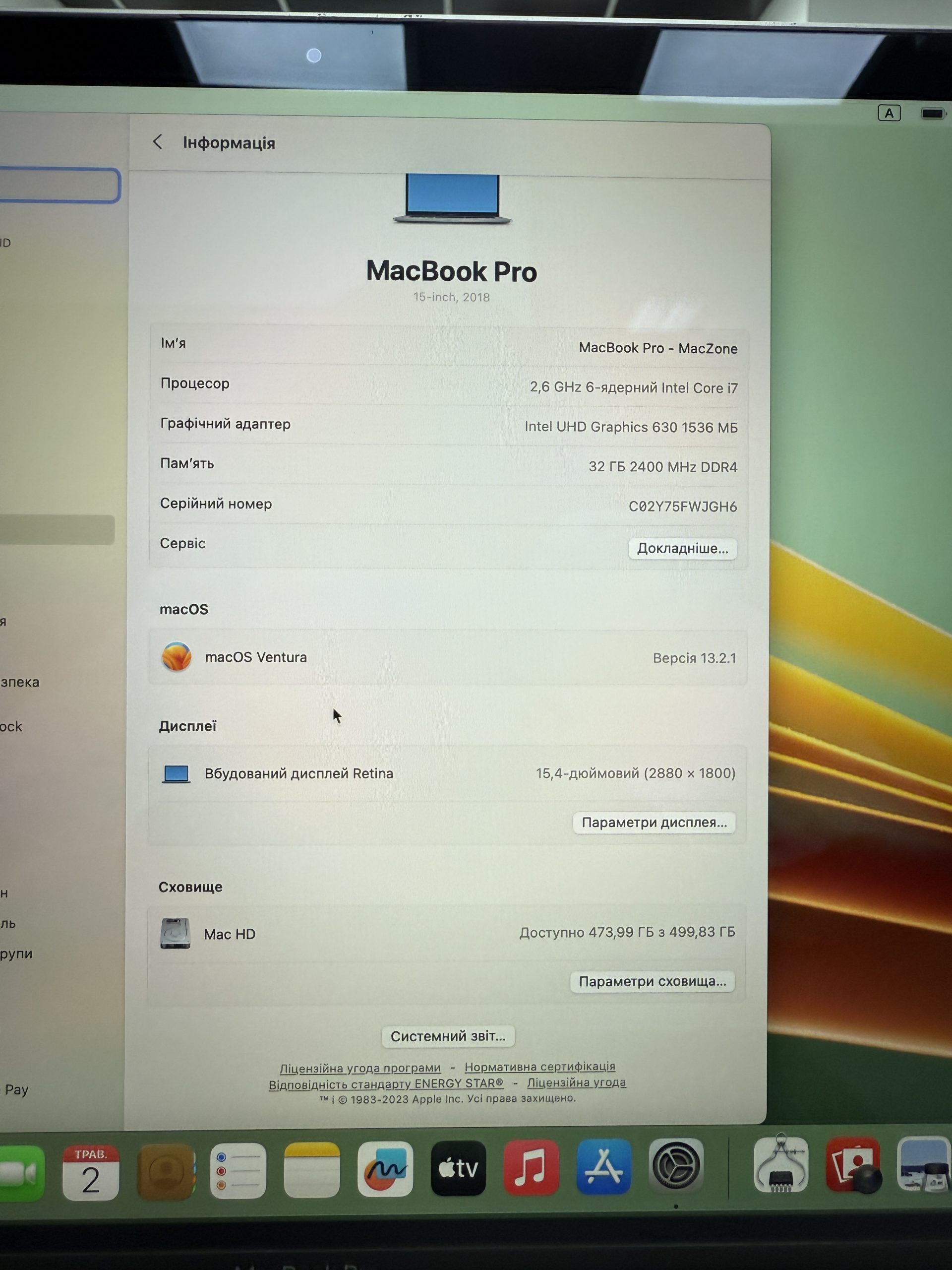The width and height of the screenshot is (952, 1270).
Task: Click the Ім'я label
Action: pyautogui.click(x=174, y=343)
